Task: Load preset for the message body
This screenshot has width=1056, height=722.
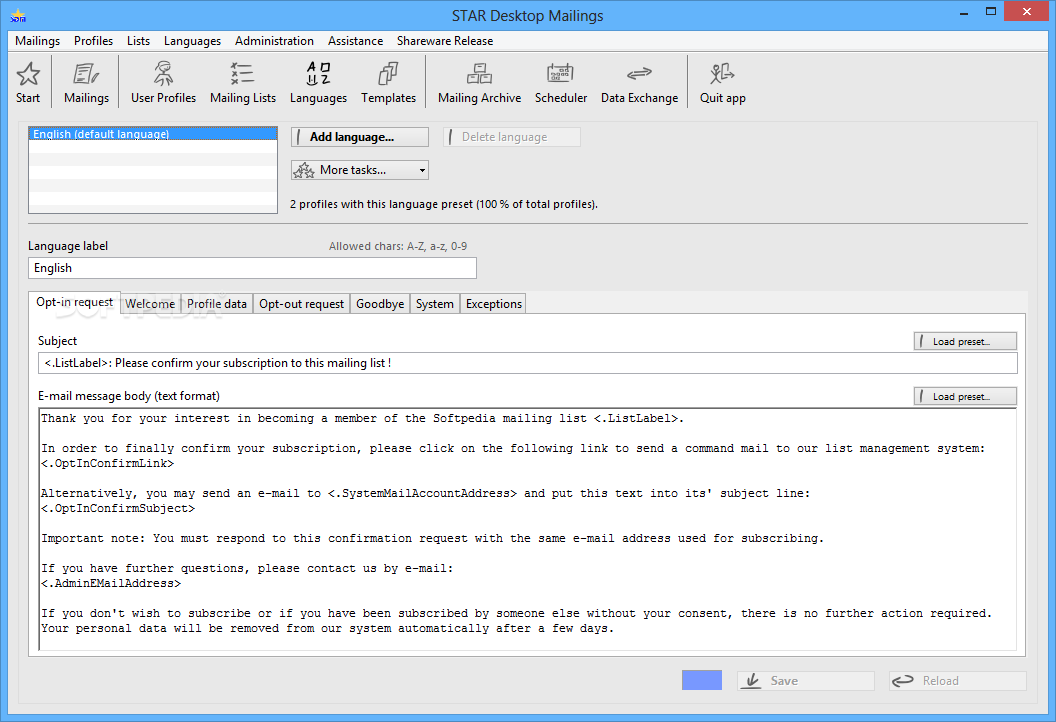Action: coord(965,397)
